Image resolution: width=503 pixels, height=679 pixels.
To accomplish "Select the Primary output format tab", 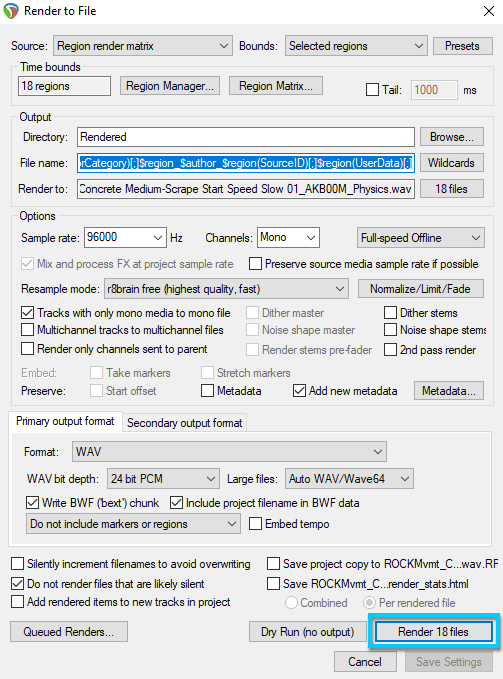I will click(x=65, y=421).
